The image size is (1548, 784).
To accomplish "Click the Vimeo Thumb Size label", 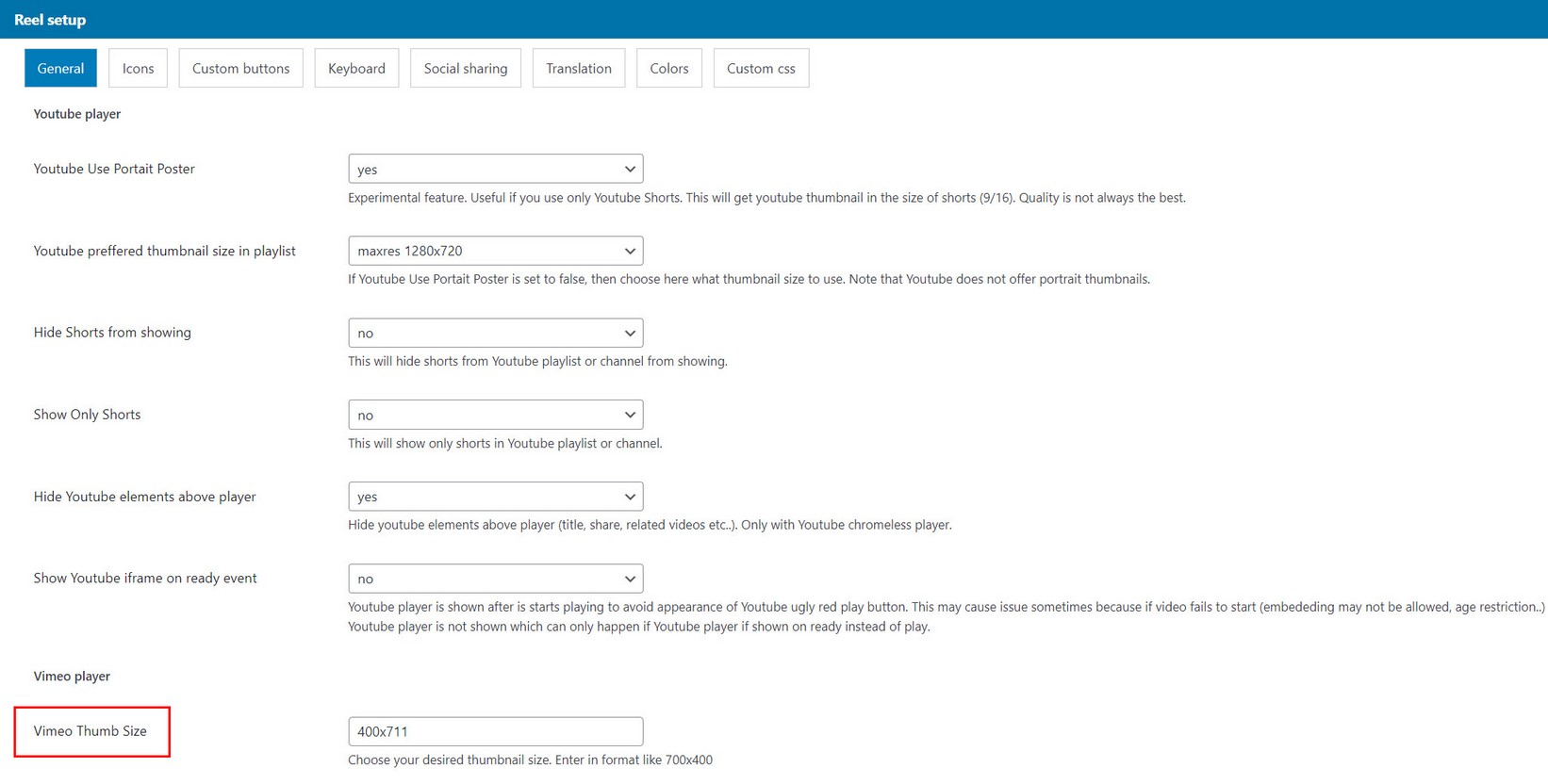I will tap(91, 731).
